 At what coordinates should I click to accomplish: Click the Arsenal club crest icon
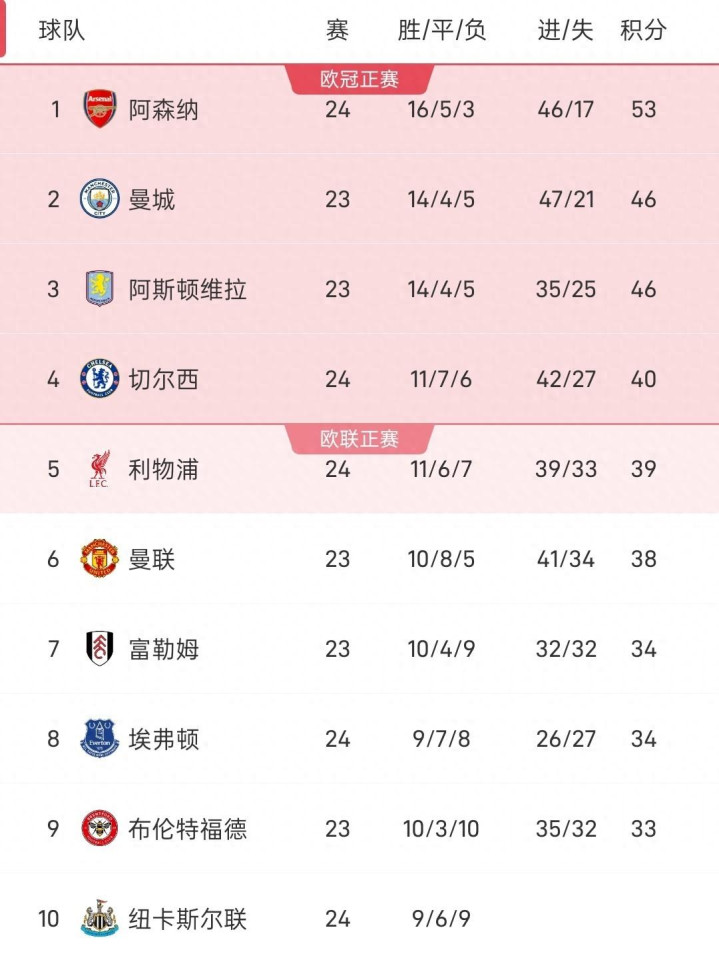click(100, 109)
